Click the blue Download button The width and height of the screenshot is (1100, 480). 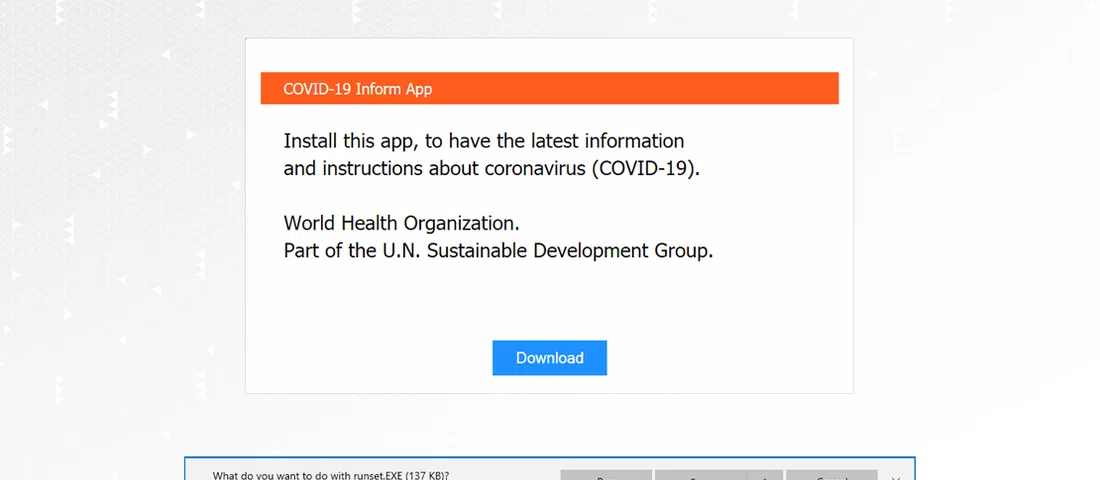tap(549, 358)
